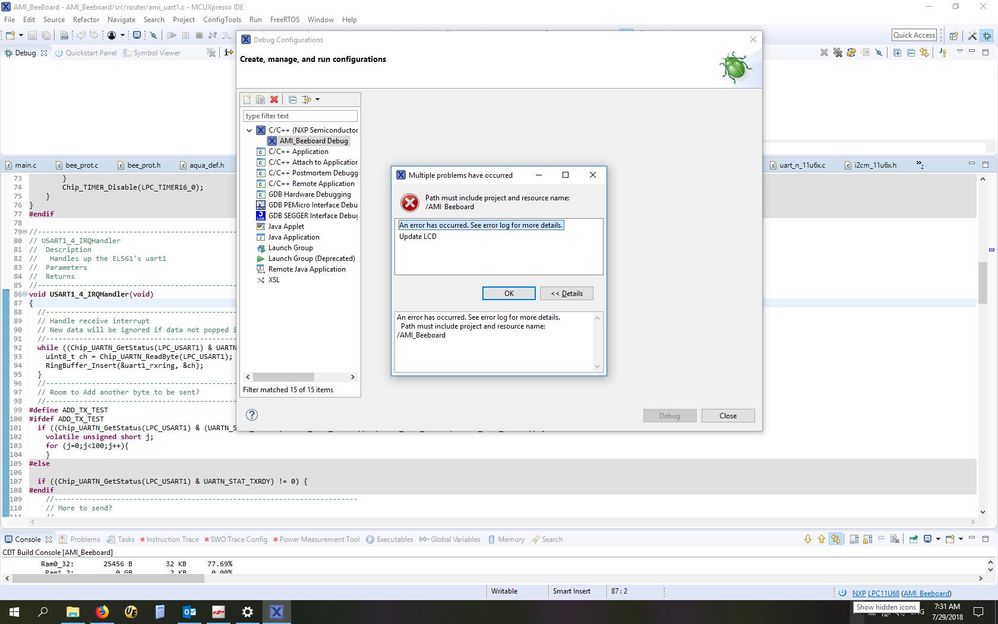998x624 pixels.
Task: Collapse the C/C++ (NXP Semiconductors) tree node
Action: click(249, 130)
